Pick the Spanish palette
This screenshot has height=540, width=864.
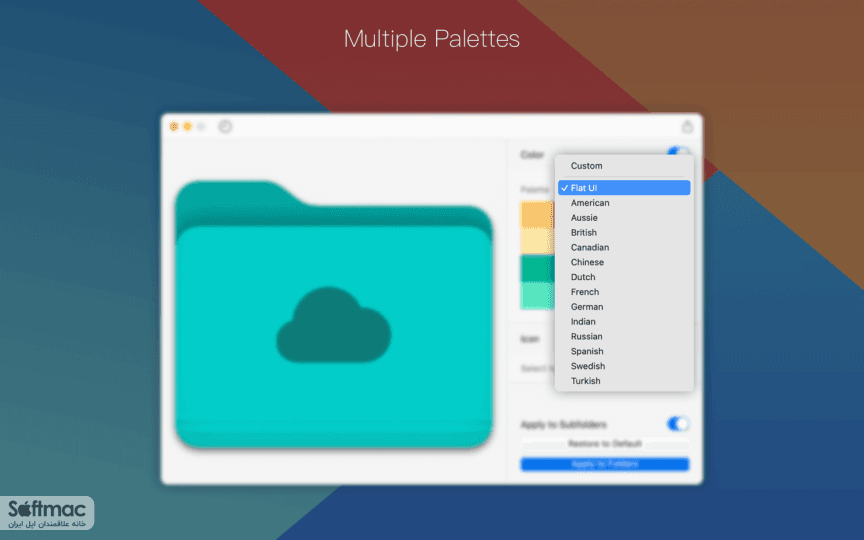(624, 352)
